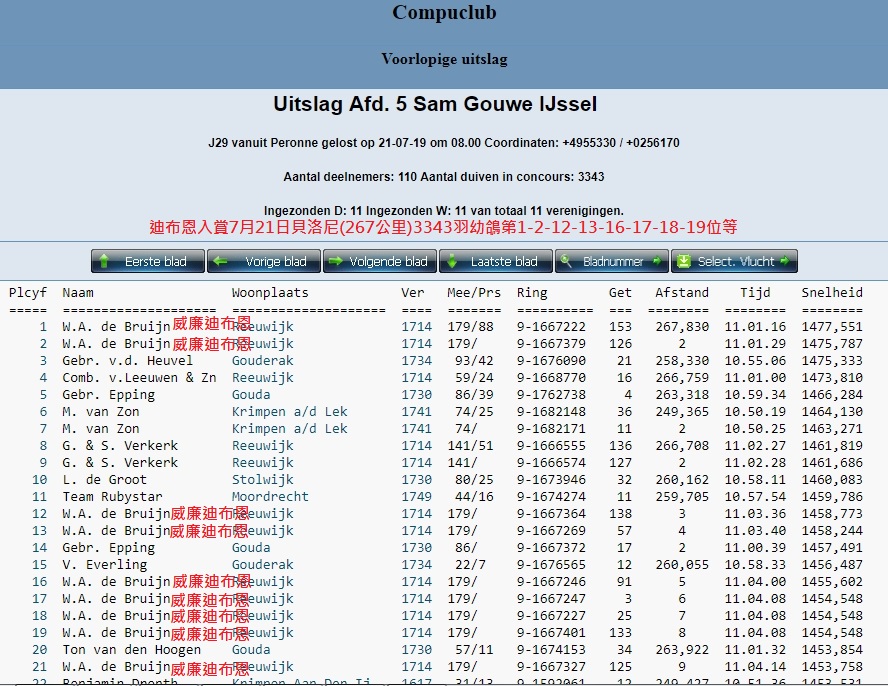Screen dimensions: 888x686
Task: Click ring number 9-1667327
Action: (551, 667)
